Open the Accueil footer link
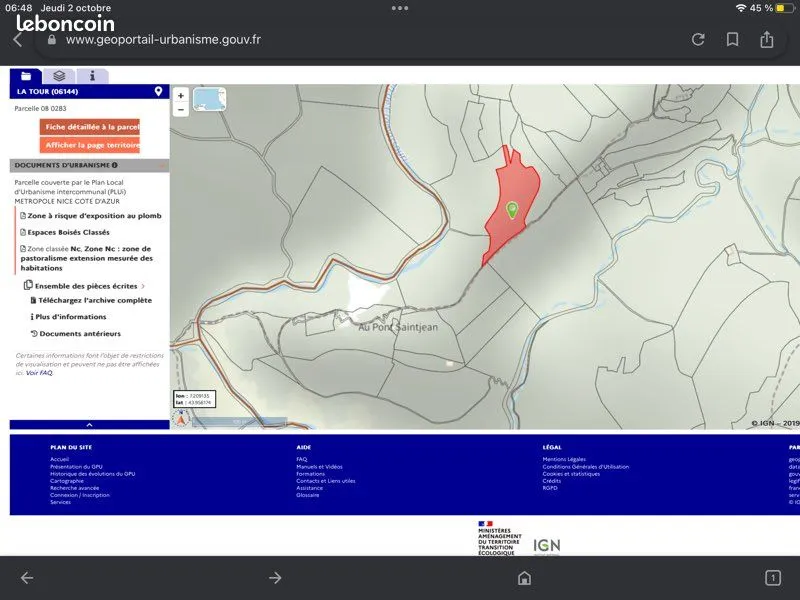Image resolution: width=800 pixels, height=600 pixels. click(x=60, y=459)
